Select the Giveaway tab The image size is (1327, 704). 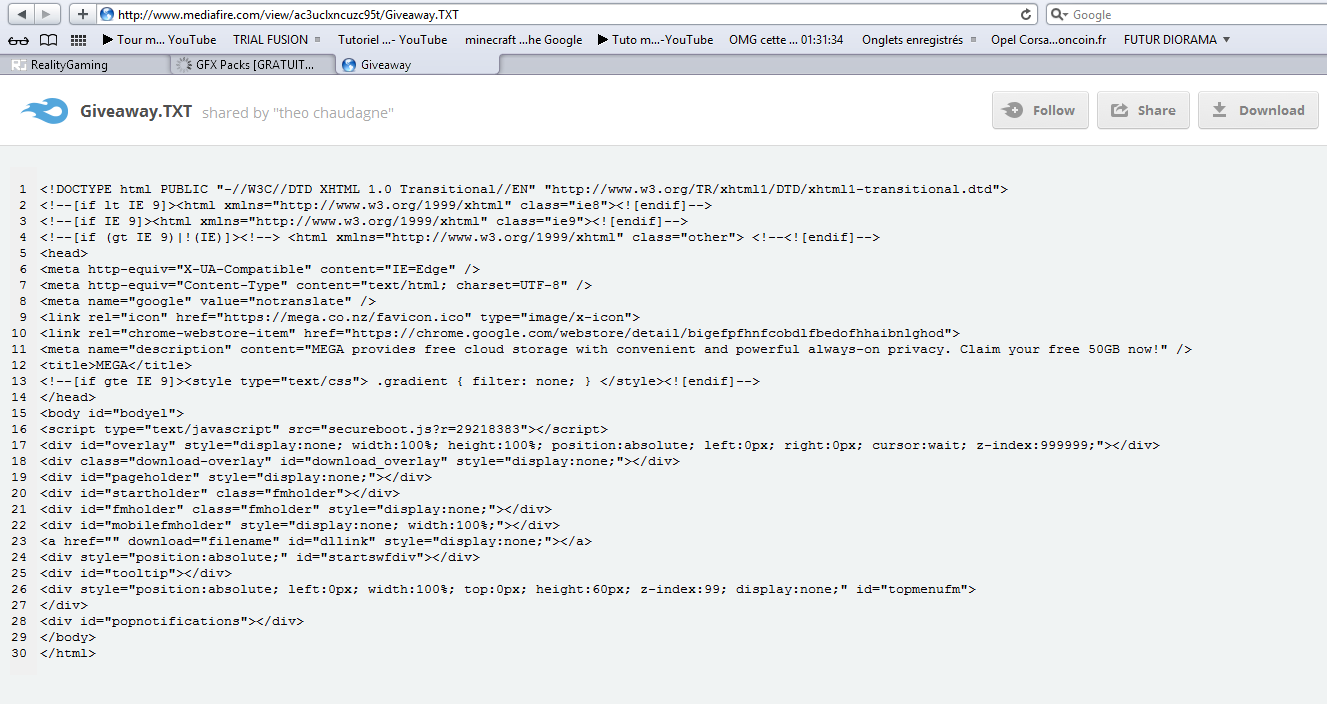[x=416, y=65]
